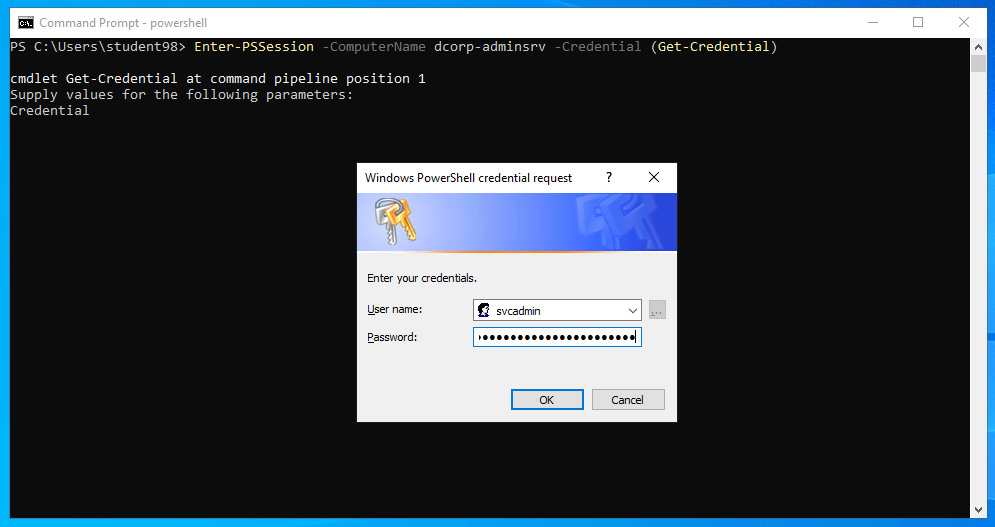Click the scrollbar down arrow in console
Screen dimensions: 995x527
(x=978, y=510)
